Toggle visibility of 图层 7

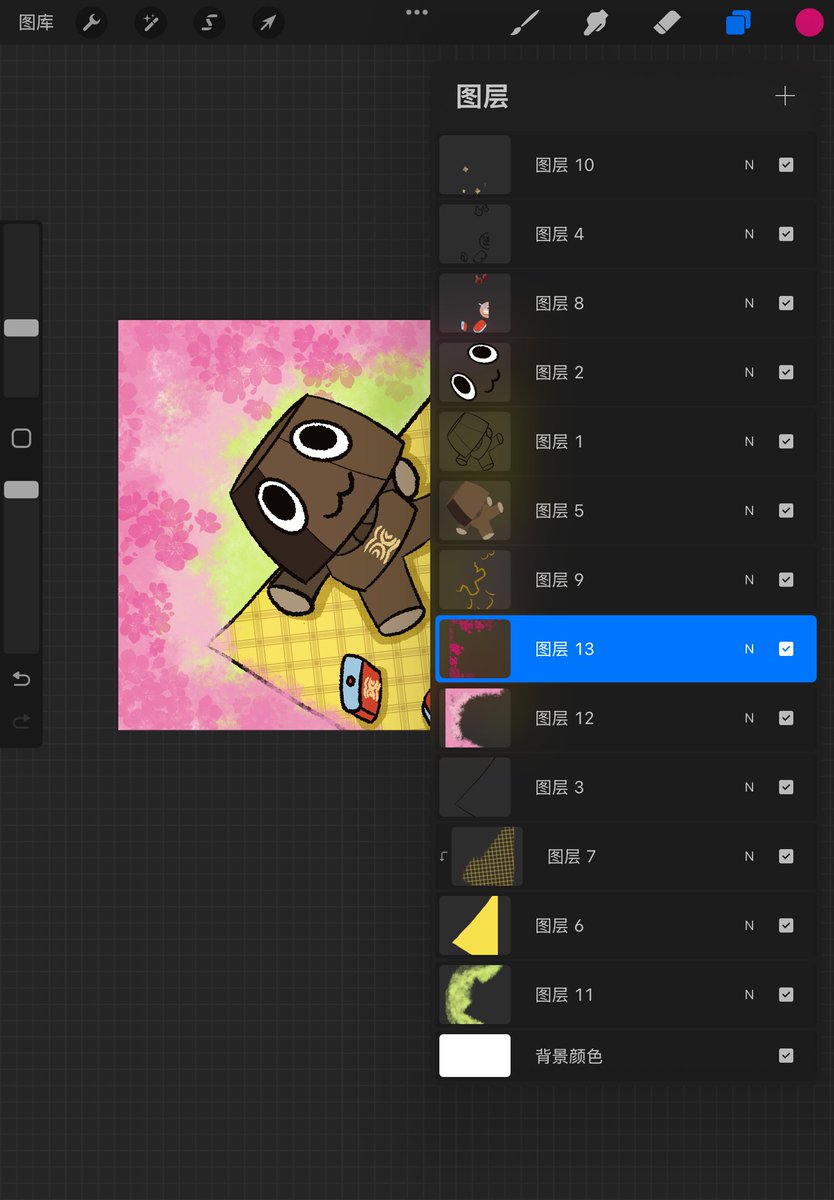click(x=786, y=856)
